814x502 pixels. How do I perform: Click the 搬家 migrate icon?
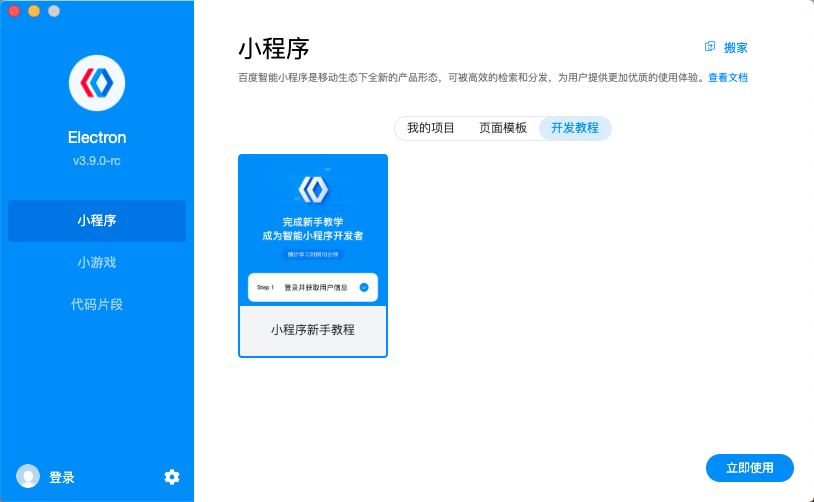[710, 47]
